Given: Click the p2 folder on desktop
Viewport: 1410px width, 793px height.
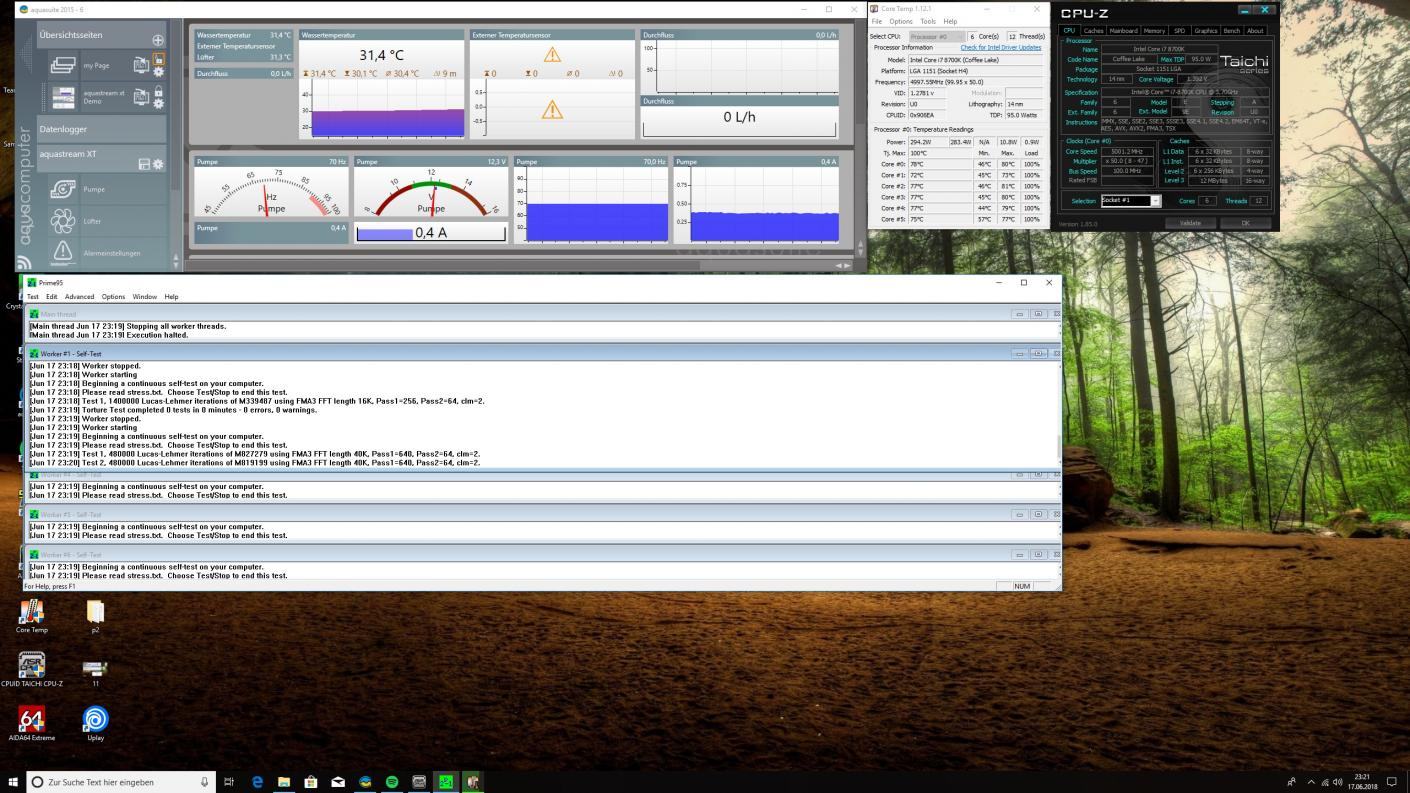Looking at the screenshot, I should point(95,616).
